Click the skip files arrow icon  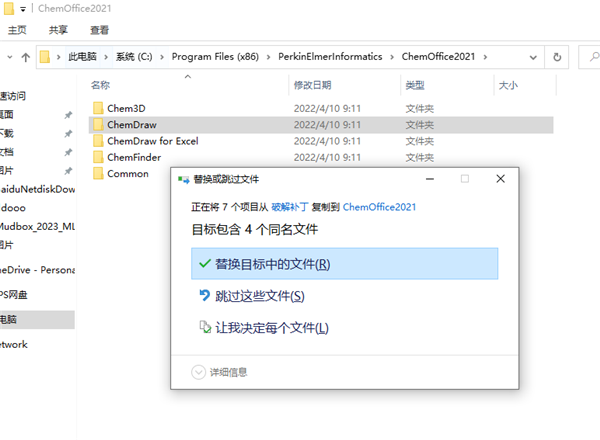pyautogui.click(x=204, y=296)
